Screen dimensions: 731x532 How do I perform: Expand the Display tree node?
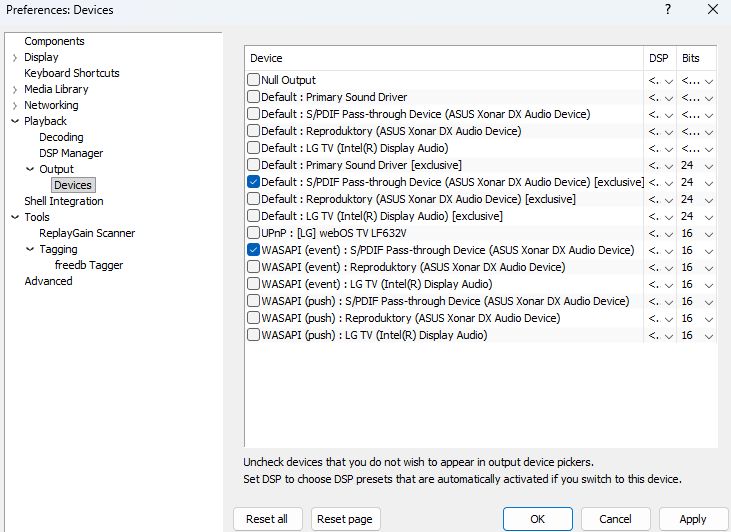tap(15, 57)
